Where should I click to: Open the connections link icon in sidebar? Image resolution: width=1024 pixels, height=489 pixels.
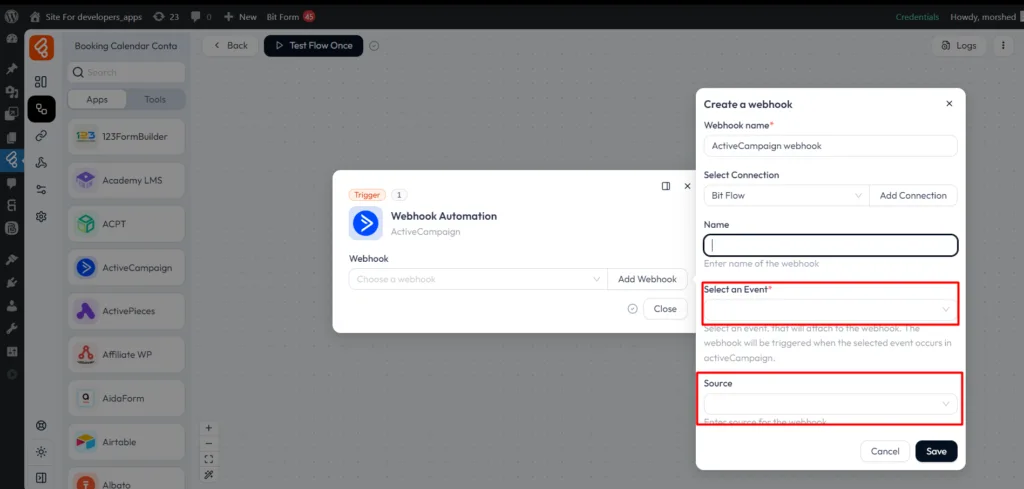pos(41,136)
